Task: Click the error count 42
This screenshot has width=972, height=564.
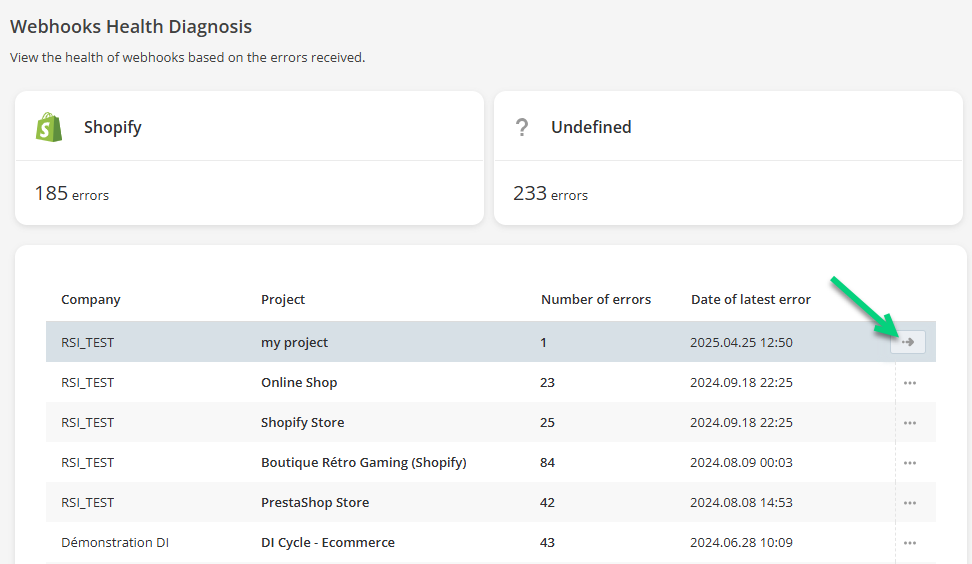Action: pos(547,502)
